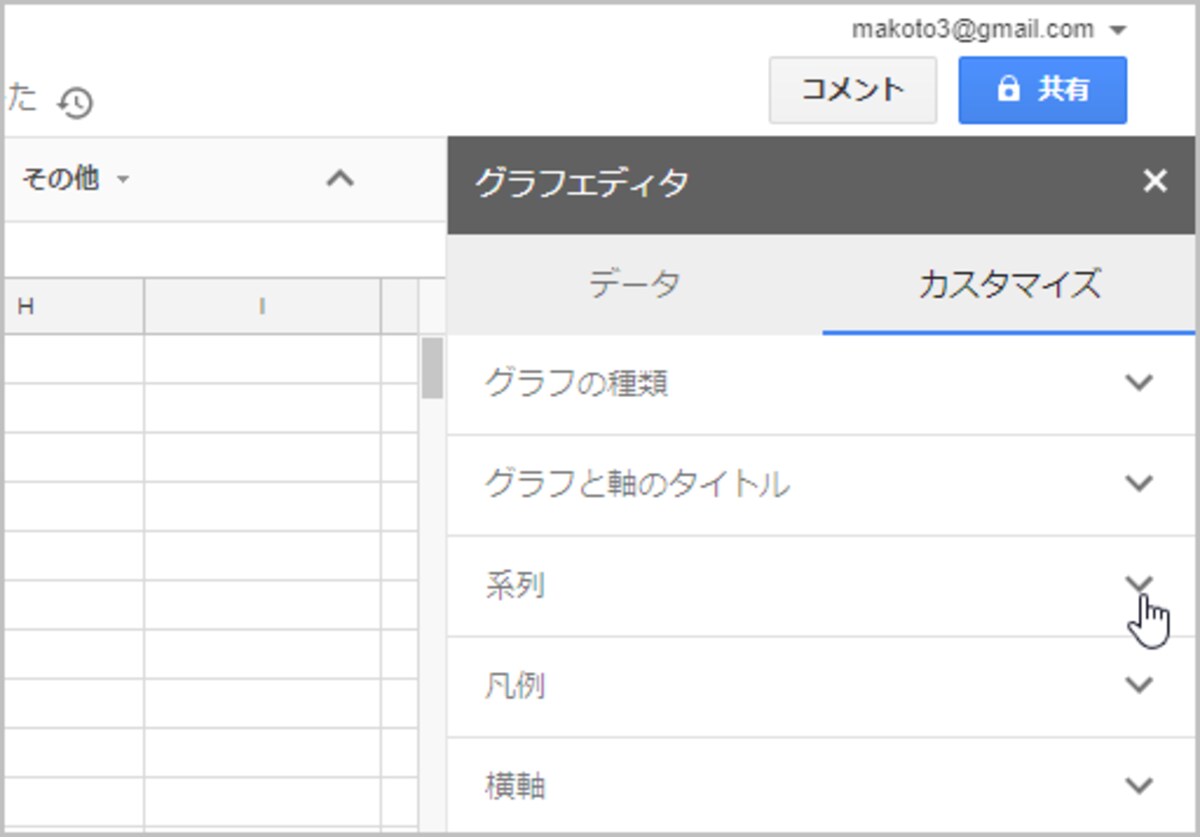Expand the 凡例 section
Screen dimensions: 1200x837
pos(821,687)
